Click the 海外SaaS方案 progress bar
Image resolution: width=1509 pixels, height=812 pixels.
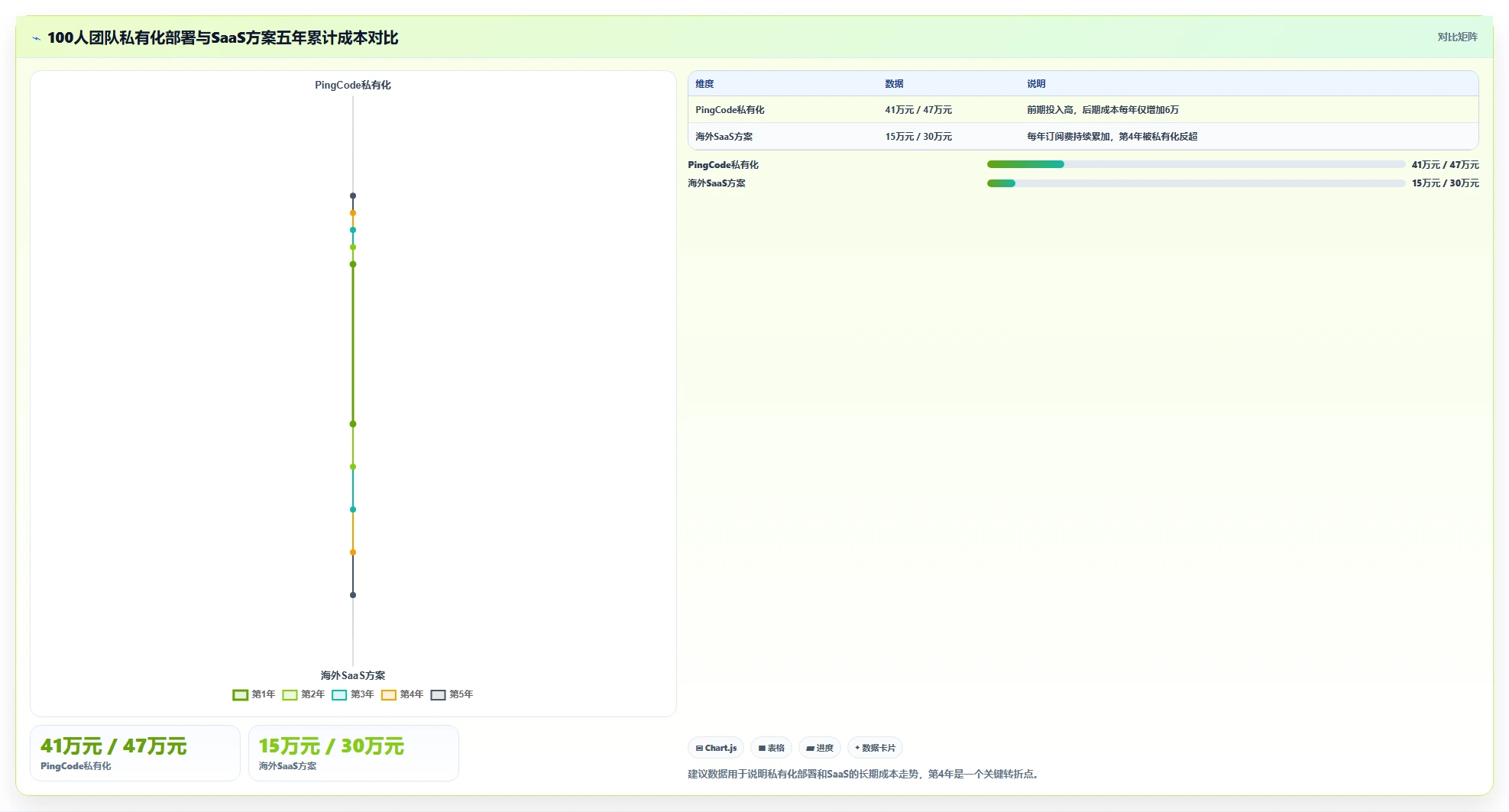(x=1196, y=183)
